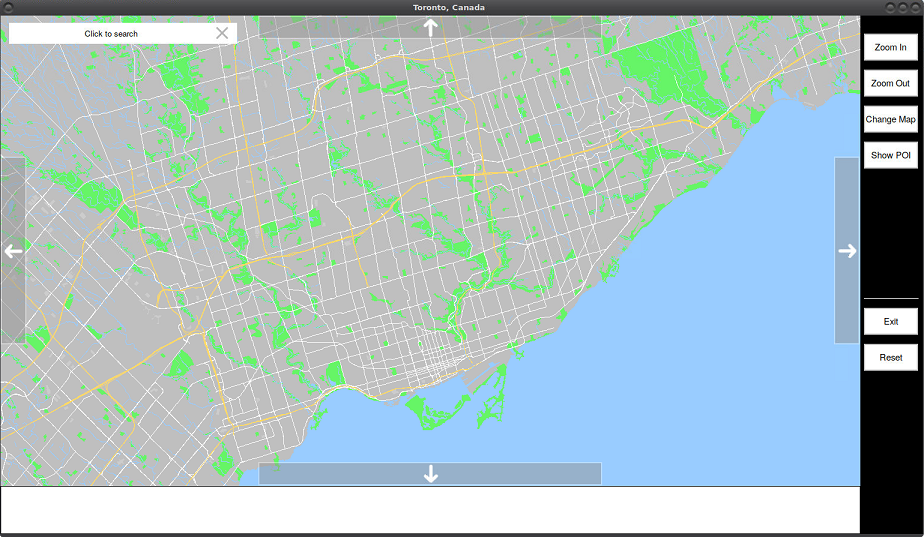Image resolution: width=924 pixels, height=537 pixels.
Task: Click the Exit button
Action: (890, 321)
